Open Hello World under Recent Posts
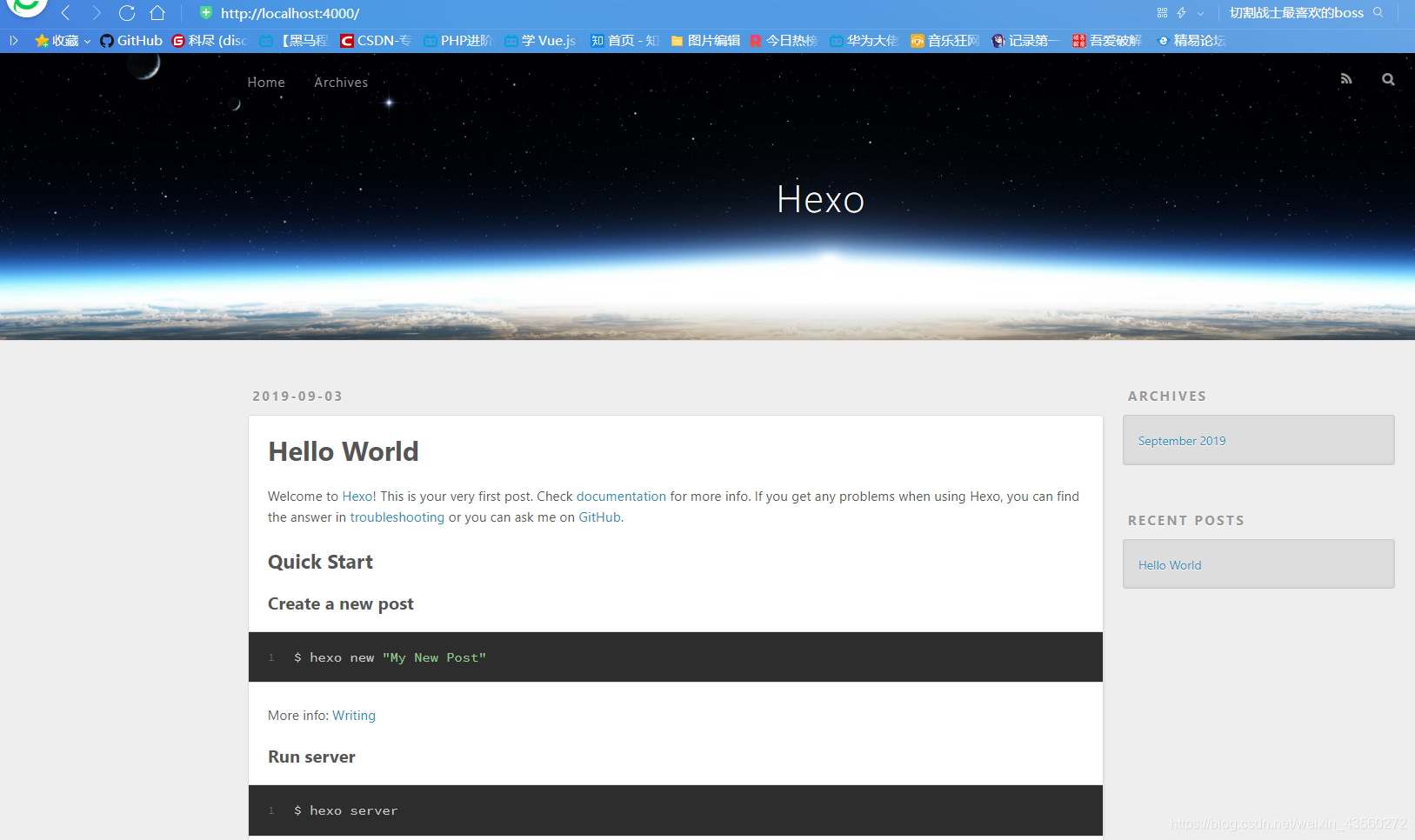This screenshot has height=840, width=1415. [1170, 565]
